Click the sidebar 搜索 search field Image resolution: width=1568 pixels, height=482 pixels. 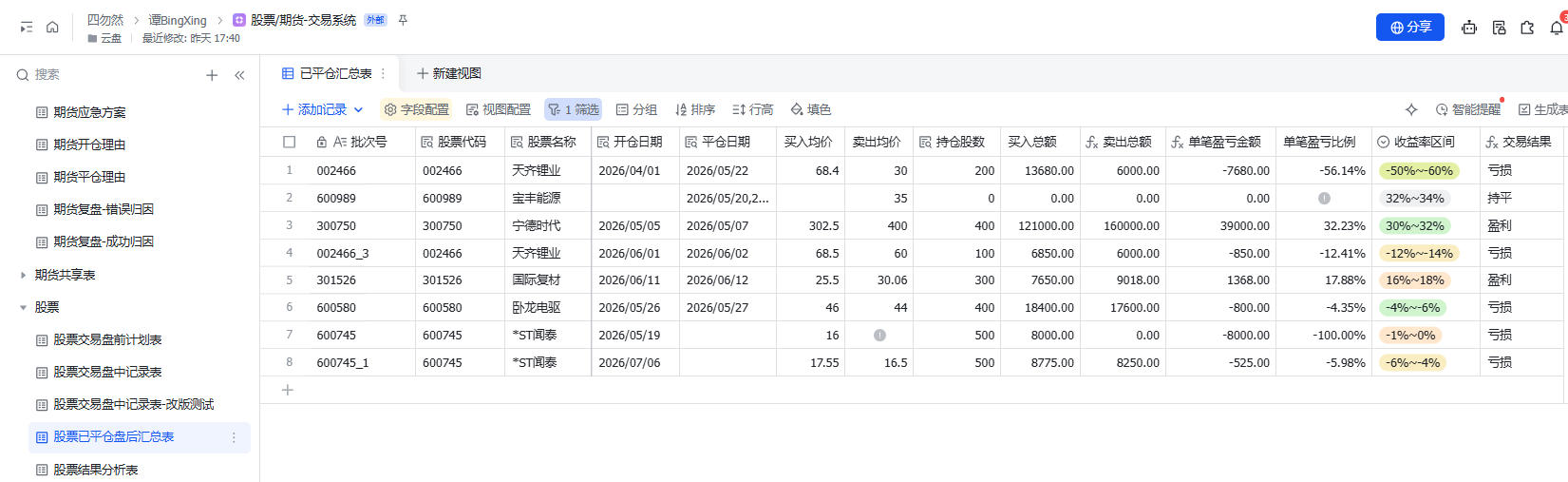click(x=104, y=74)
